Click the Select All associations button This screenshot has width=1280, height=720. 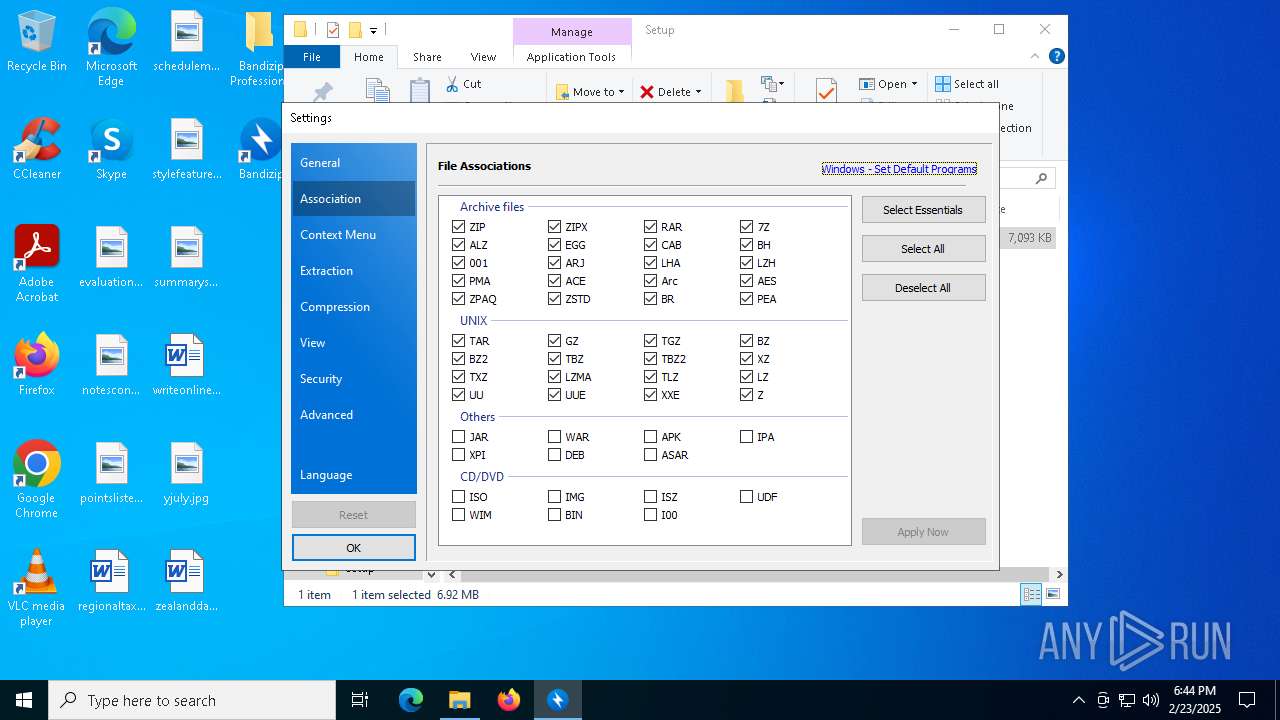pos(923,249)
